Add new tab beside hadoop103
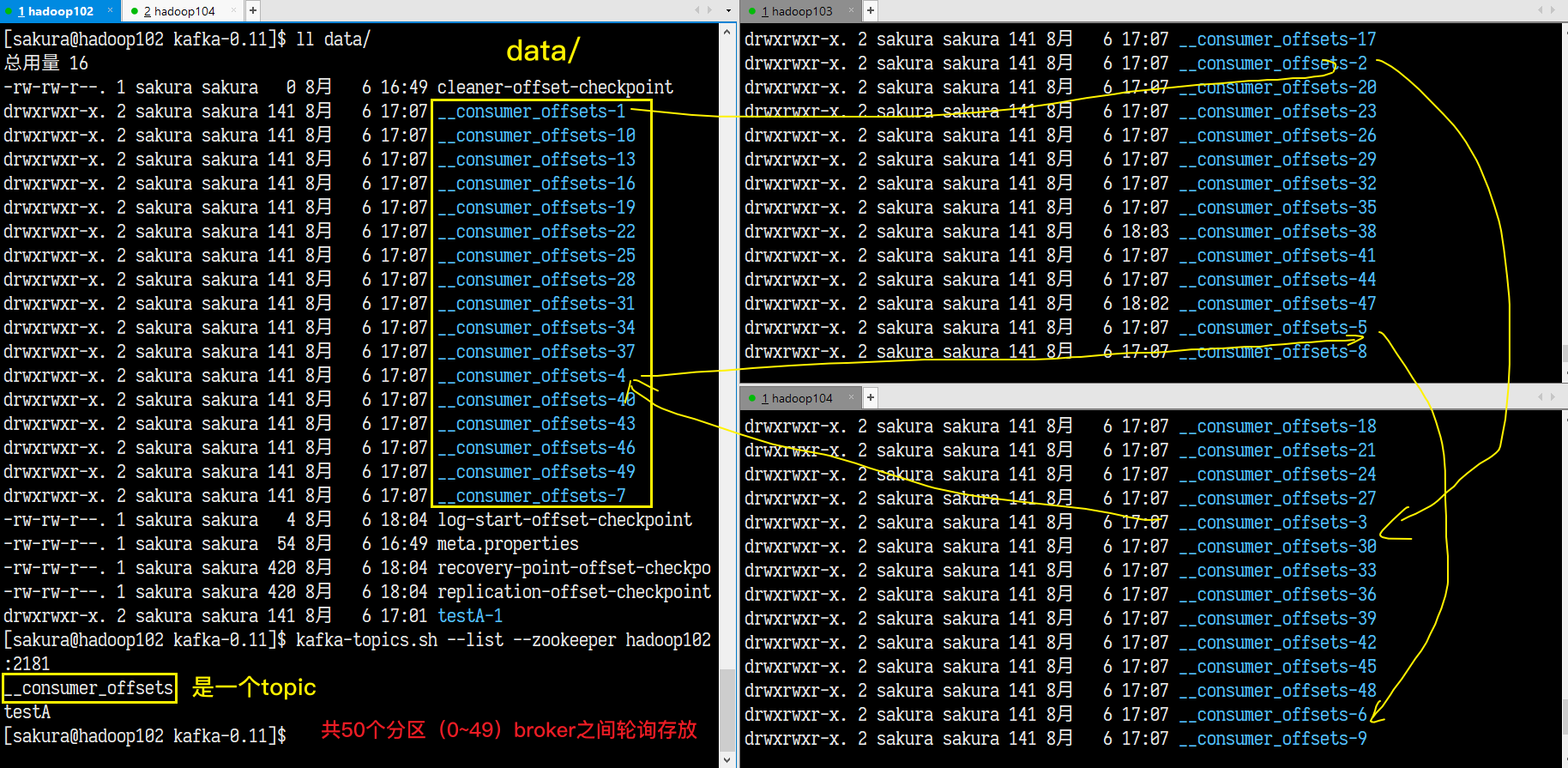The height and width of the screenshot is (768, 1568). 870,11
